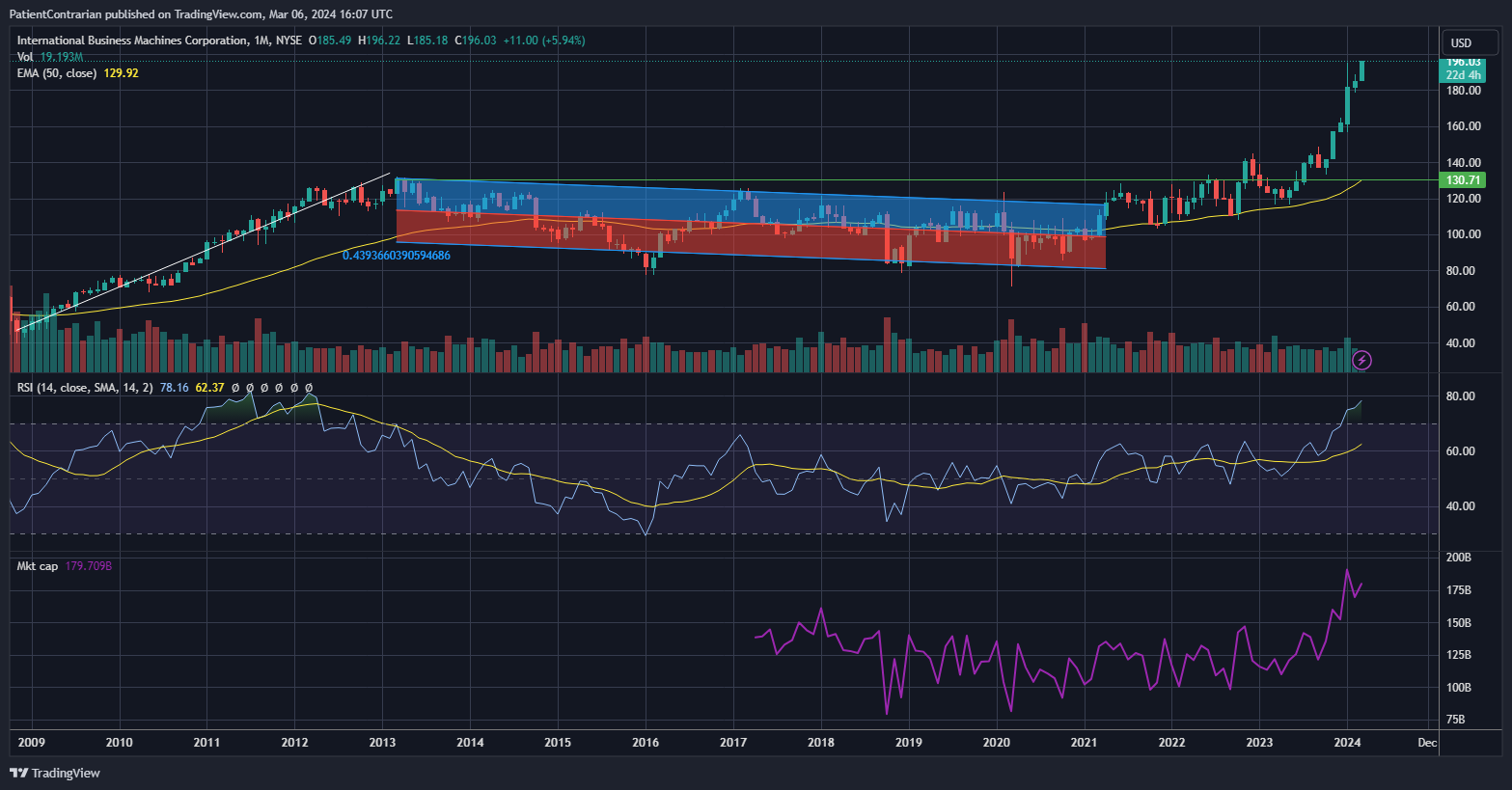Click the 2015 label on time axis

[558, 743]
